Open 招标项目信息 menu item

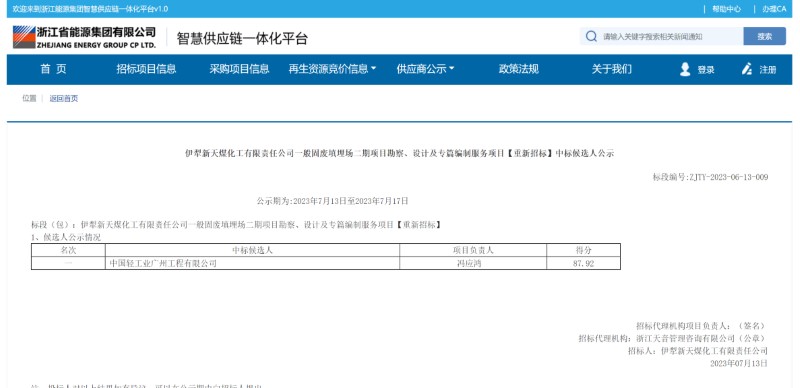tap(146, 69)
